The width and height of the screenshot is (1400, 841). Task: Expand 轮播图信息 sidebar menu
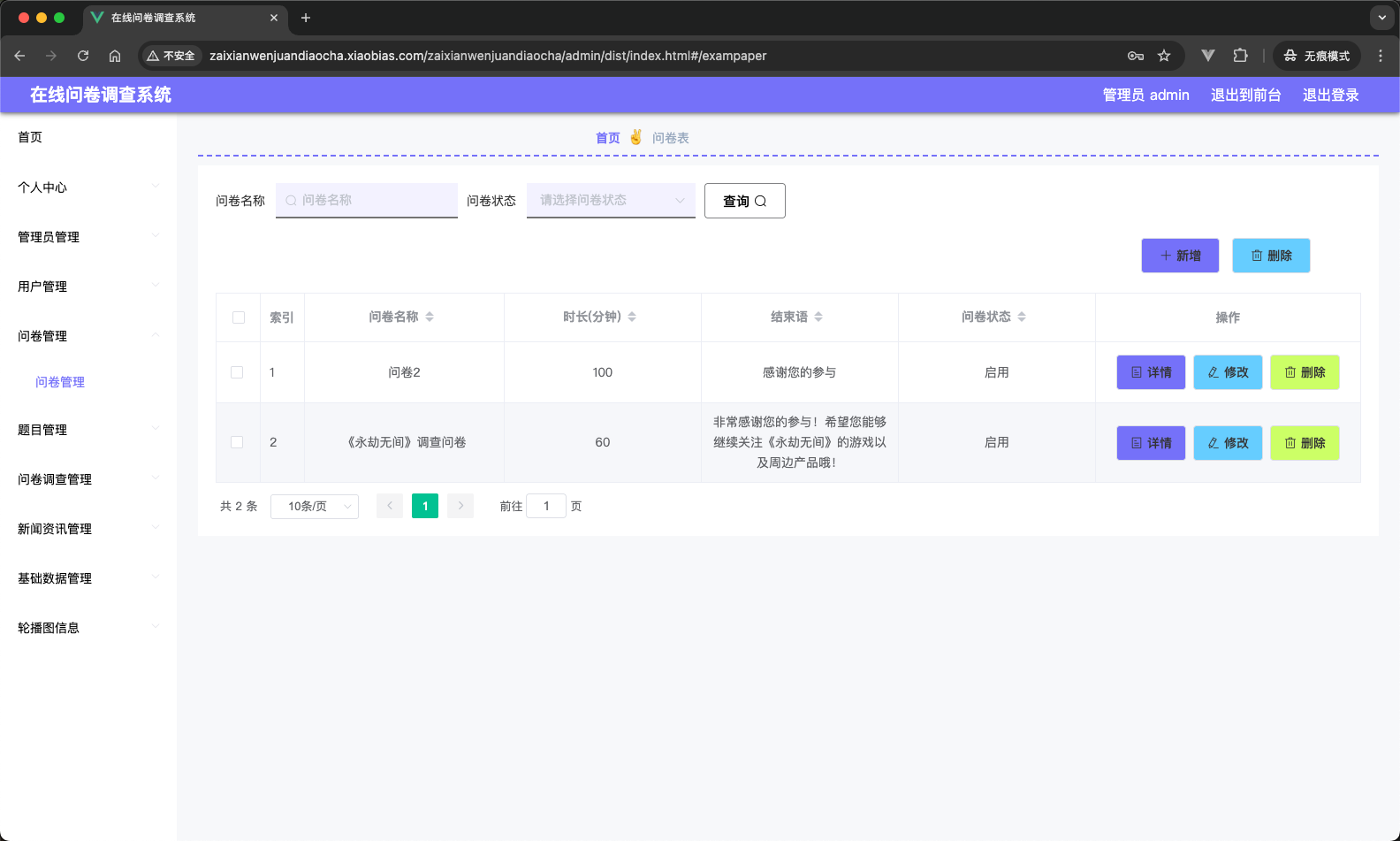point(88,628)
